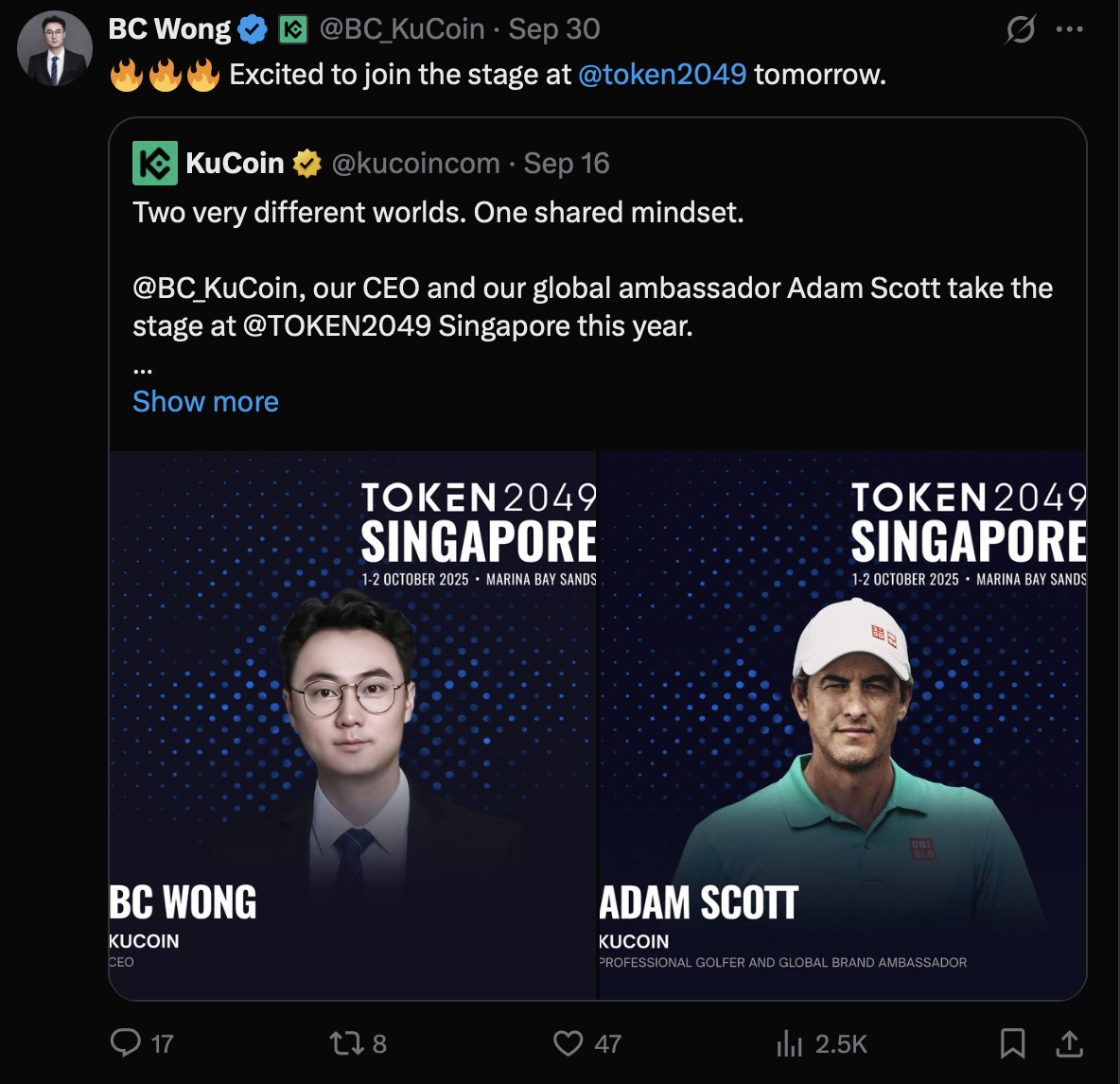Expand quoted tweet with Show more
This screenshot has height=1084, width=1120.
[205, 401]
